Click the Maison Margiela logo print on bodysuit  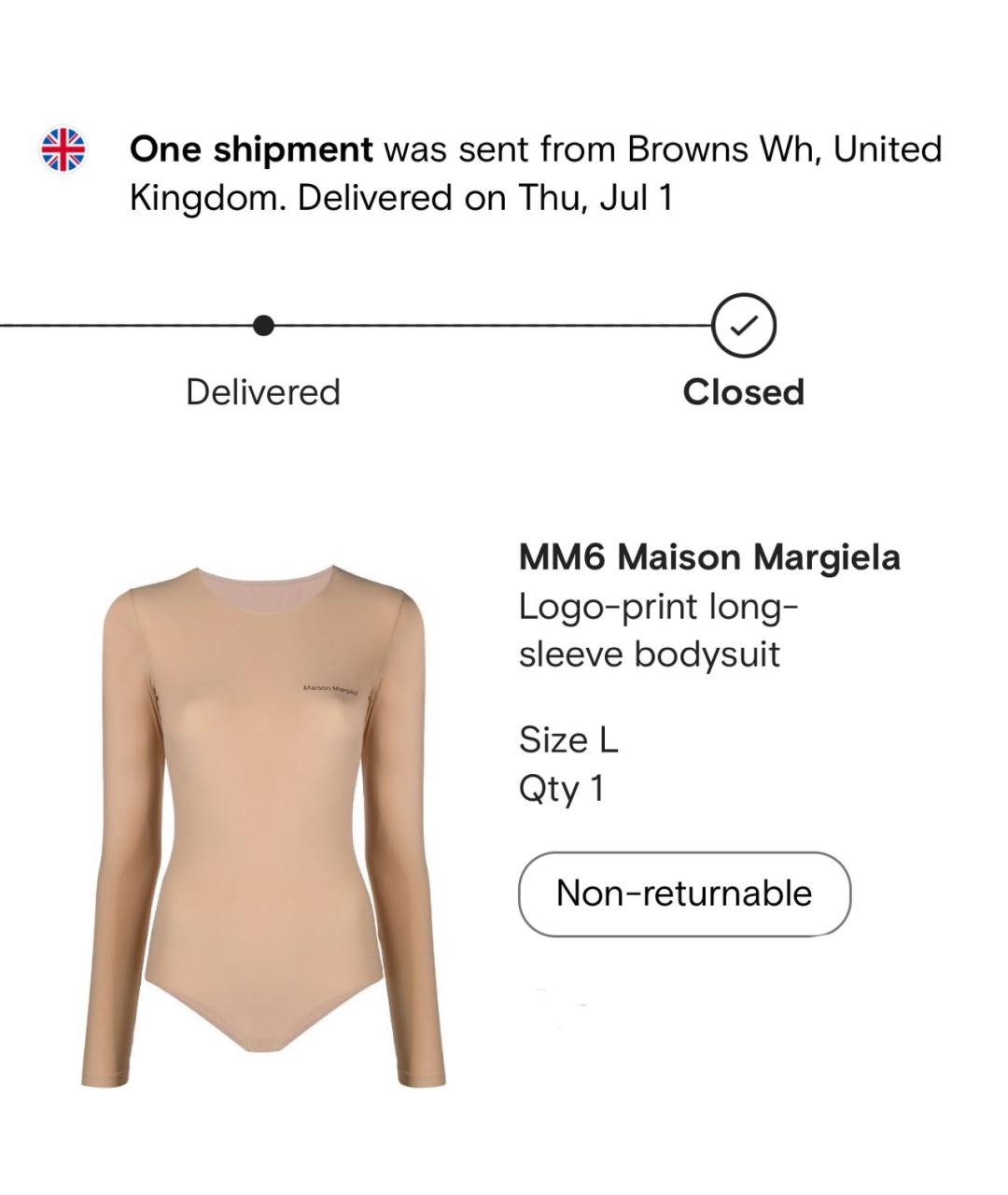(330, 690)
